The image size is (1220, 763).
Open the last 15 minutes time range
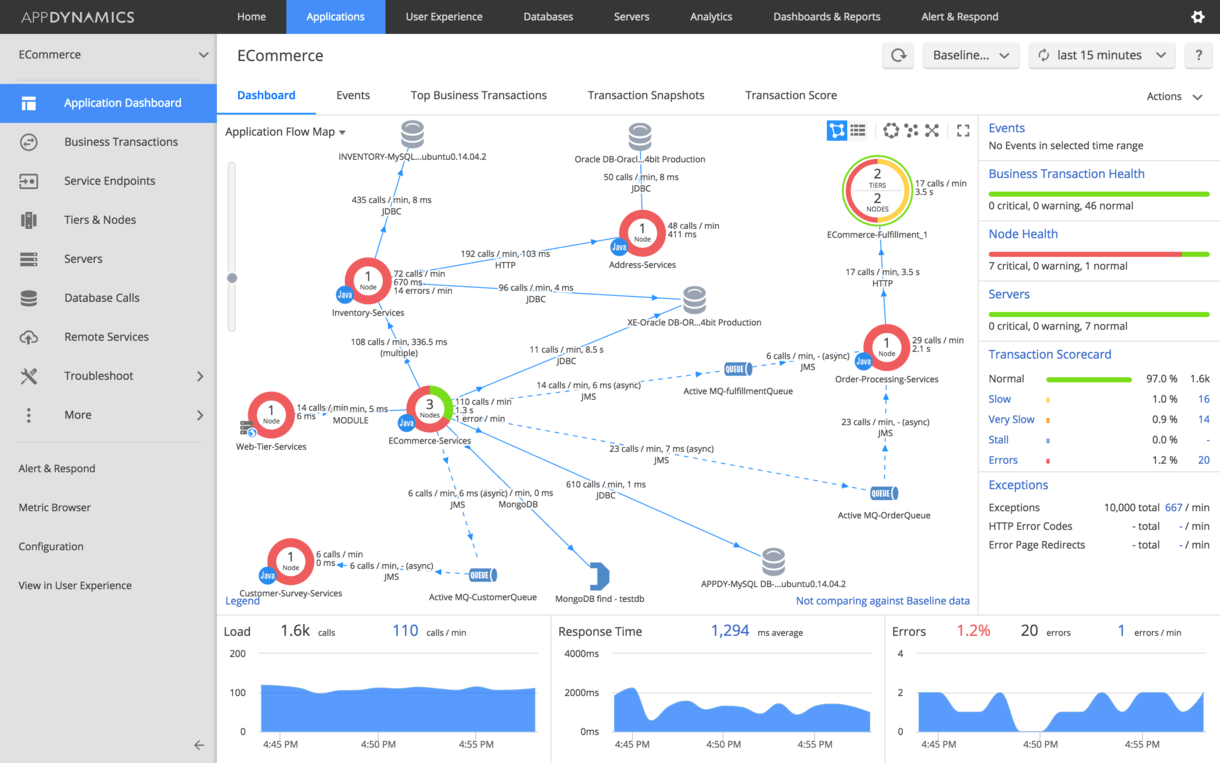[x=1101, y=56]
